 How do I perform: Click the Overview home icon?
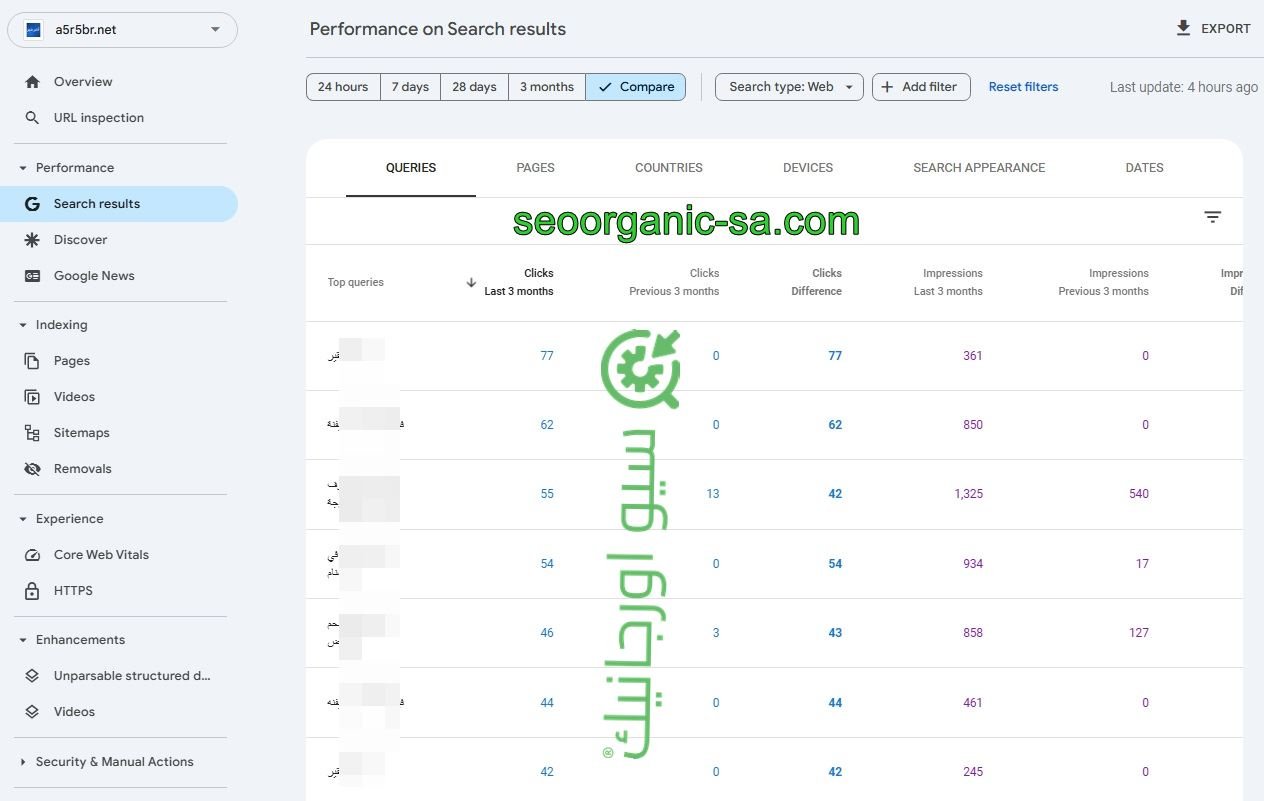(33, 82)
